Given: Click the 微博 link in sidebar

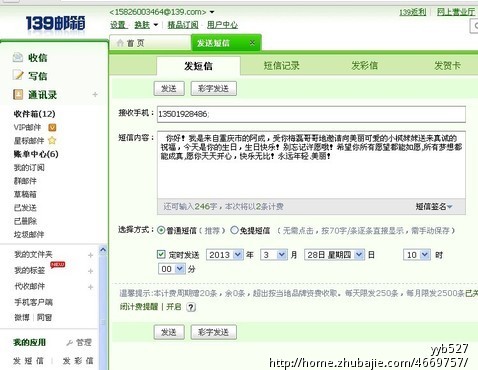Looking at the screenshot, I should click(22, 317).
